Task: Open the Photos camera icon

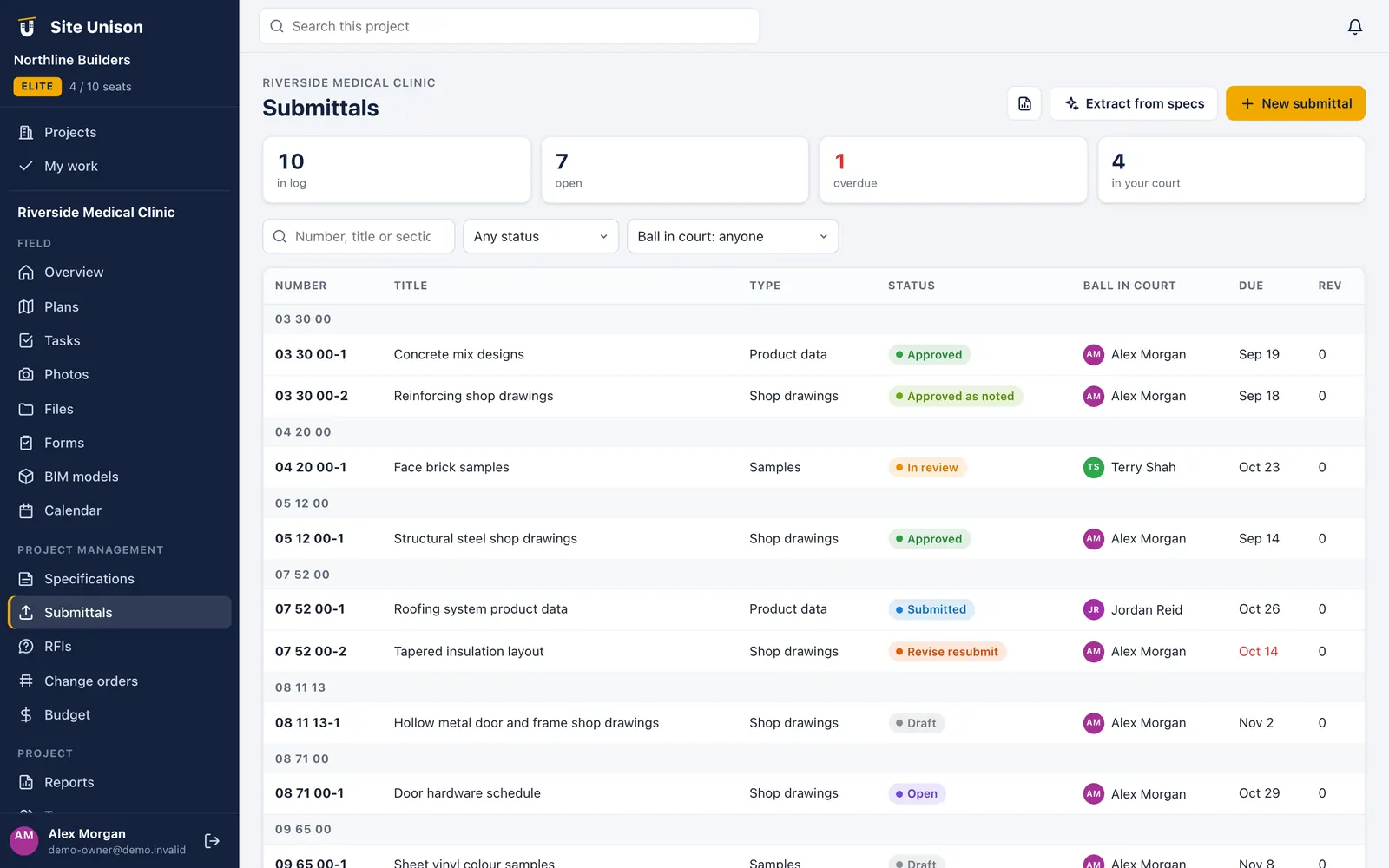Action: pyautogui.click(x=26, y=374)
